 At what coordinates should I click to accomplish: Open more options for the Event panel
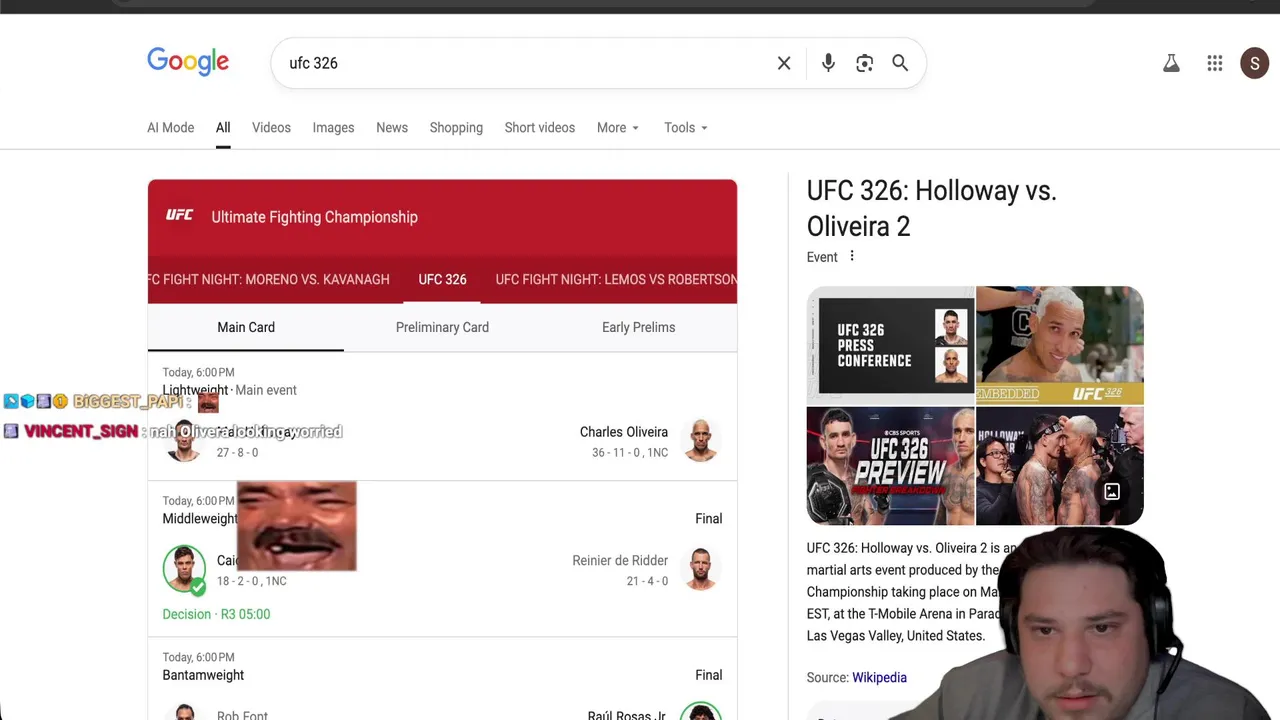(852, 256)
